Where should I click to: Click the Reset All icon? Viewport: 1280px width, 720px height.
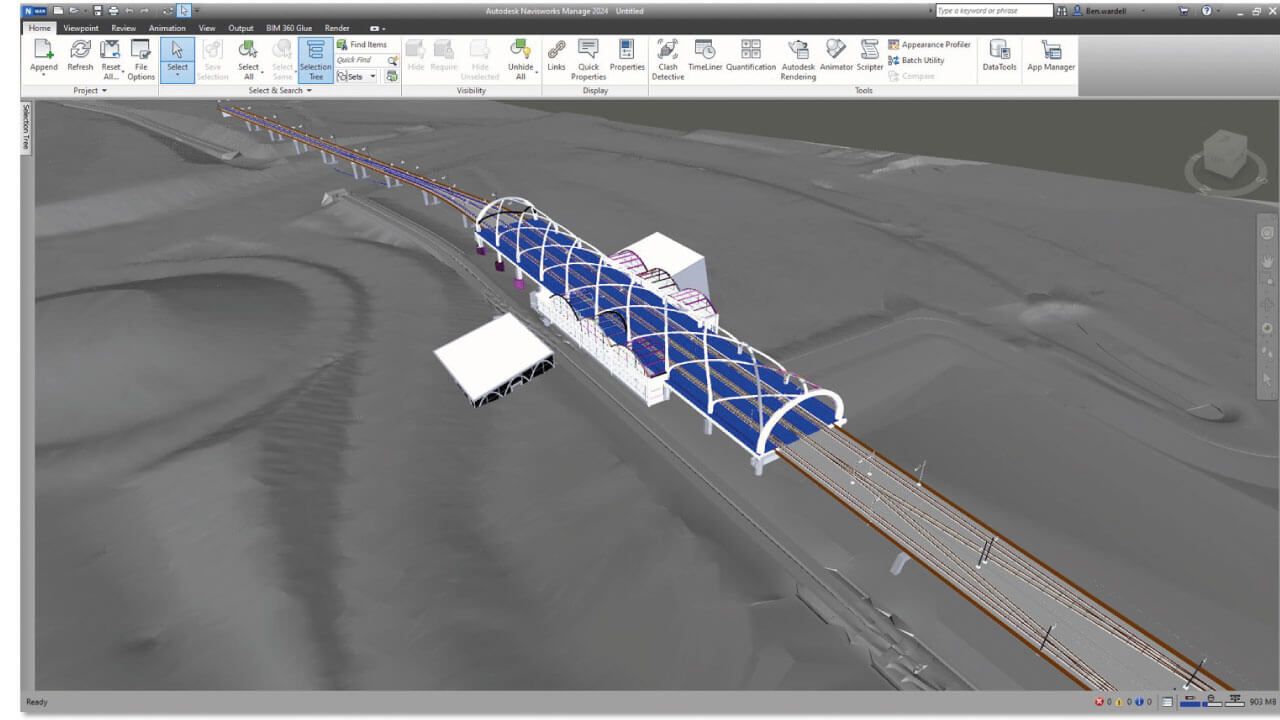[x=110, y=50]
